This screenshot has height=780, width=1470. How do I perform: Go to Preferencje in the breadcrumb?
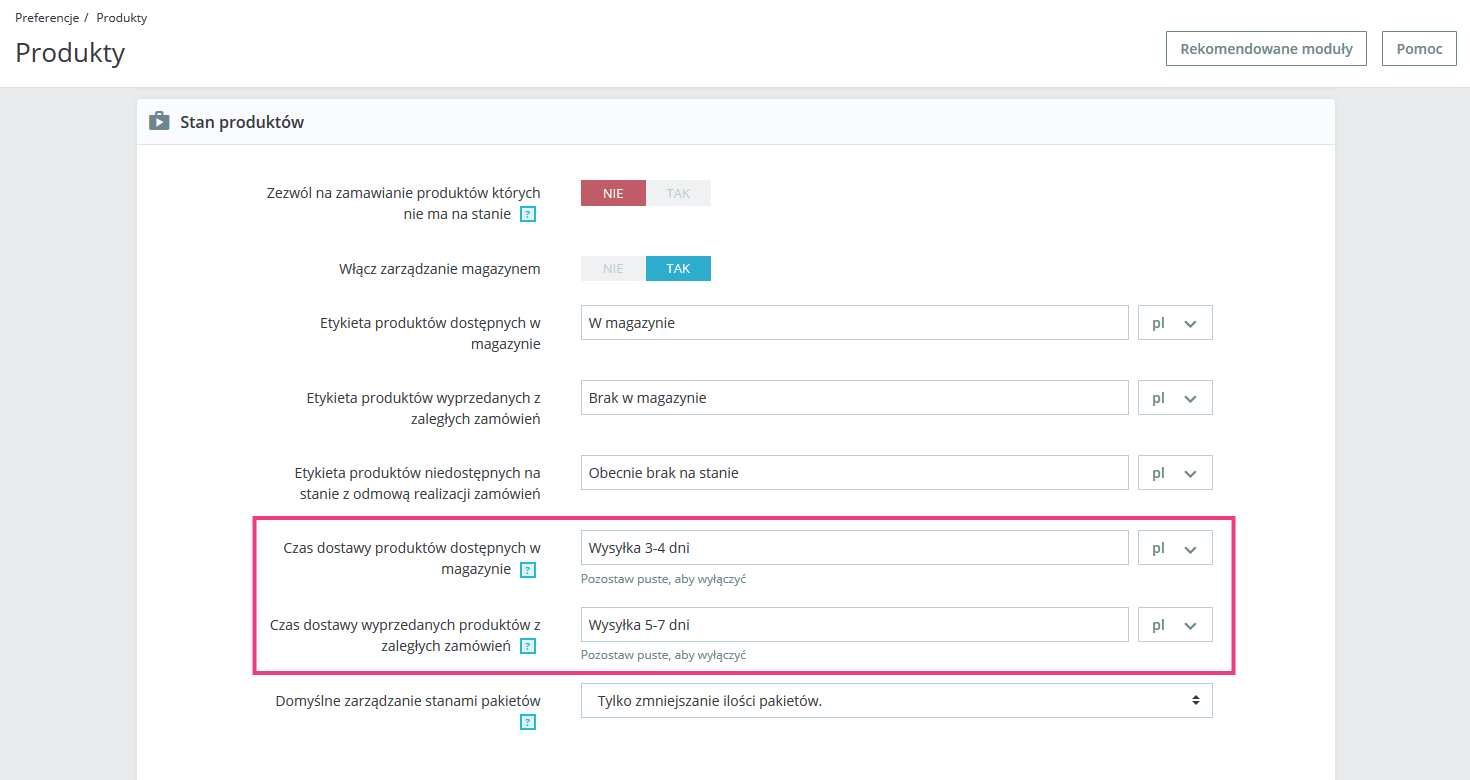click(46, 18)
